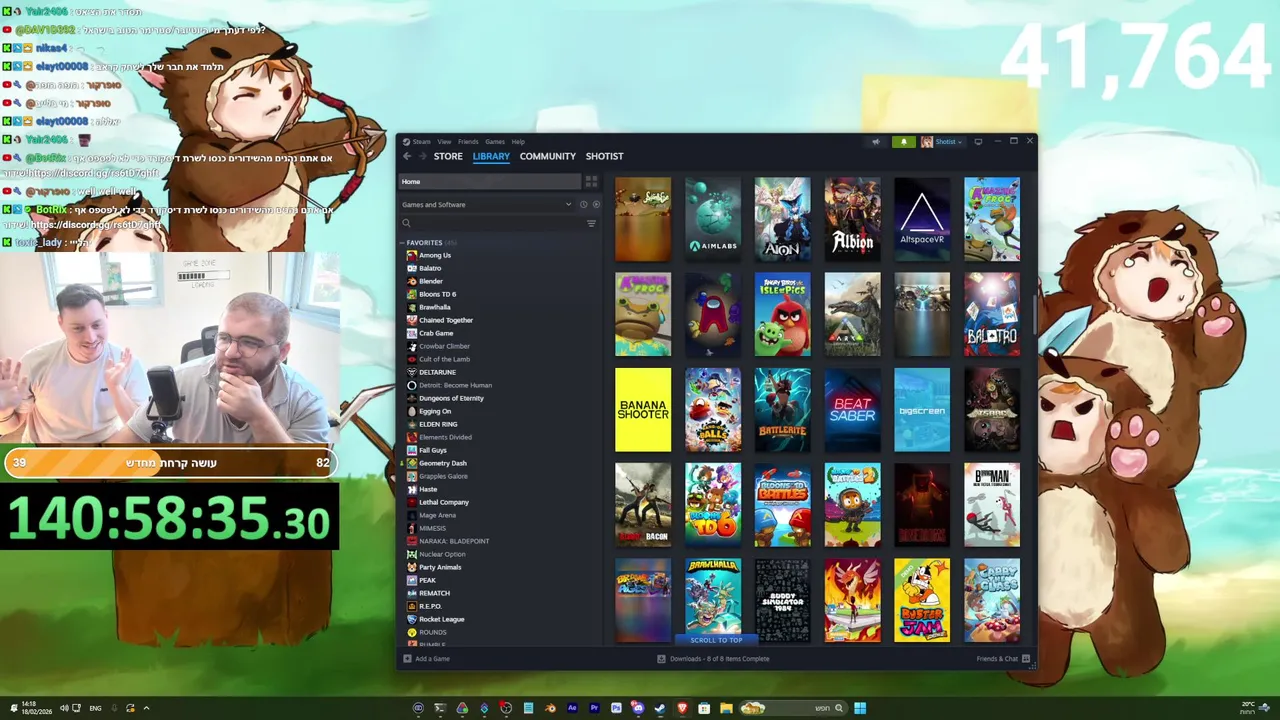Click the Rocket League icon in sidebar

point(412,619)
